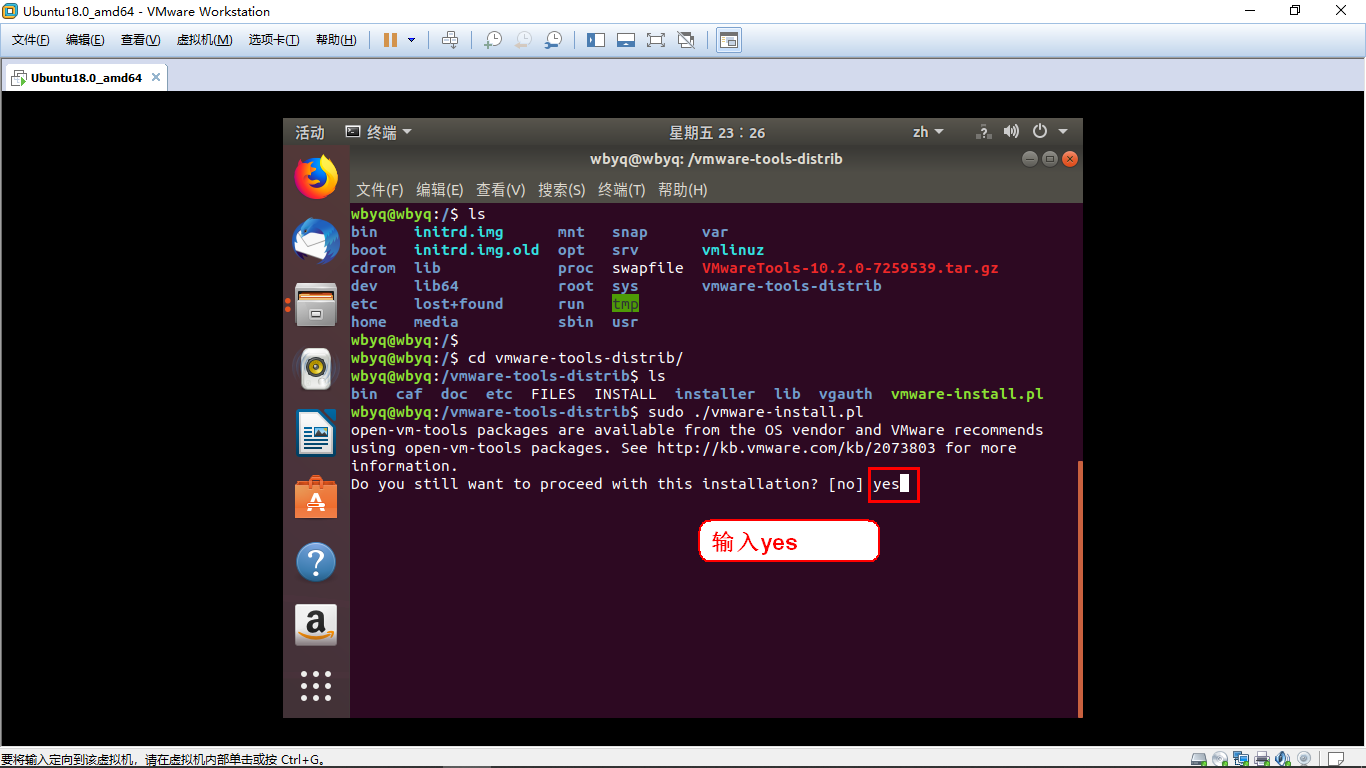The width and height of the screenshot is (1366, 768).
Task: Open the 虚拟机(M) menu
Action: tap(204, 40)
